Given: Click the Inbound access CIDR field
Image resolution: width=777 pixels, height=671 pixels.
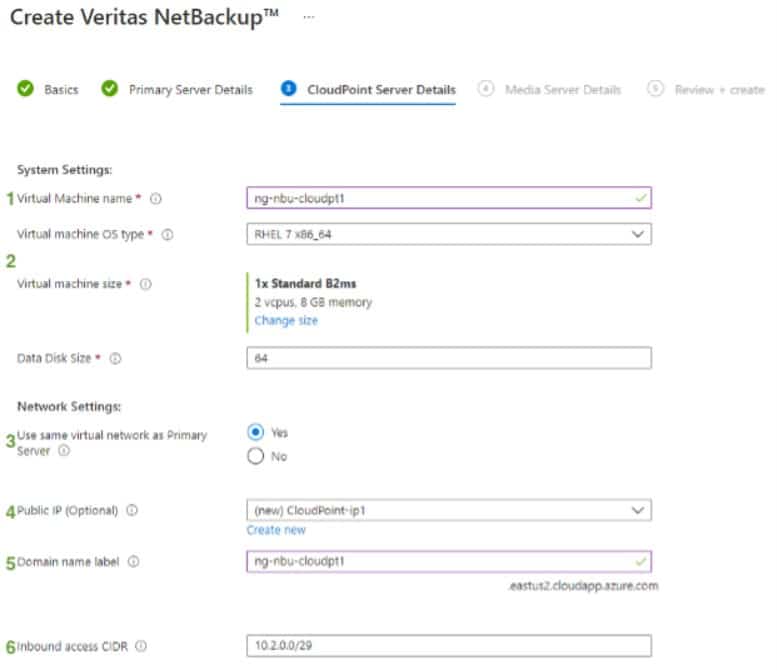Looking at the screenshot, I should (449, 646).
